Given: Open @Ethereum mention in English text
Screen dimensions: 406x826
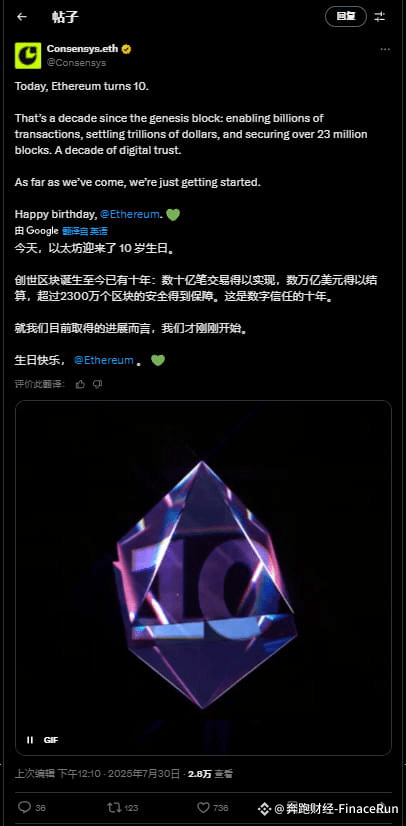Looking at the screenshot, I should click(x=130, y=214).
